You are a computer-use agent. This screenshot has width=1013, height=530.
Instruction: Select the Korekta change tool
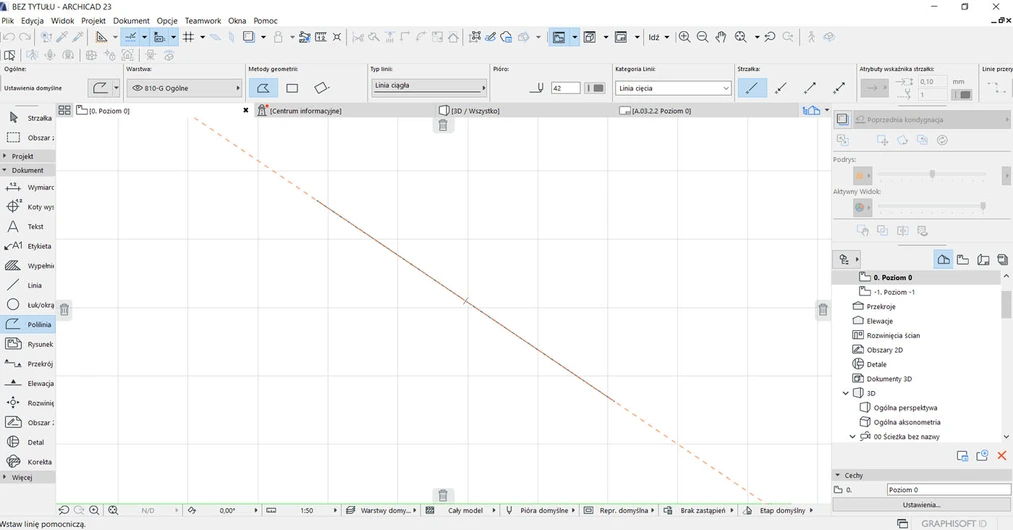(28, 461)
